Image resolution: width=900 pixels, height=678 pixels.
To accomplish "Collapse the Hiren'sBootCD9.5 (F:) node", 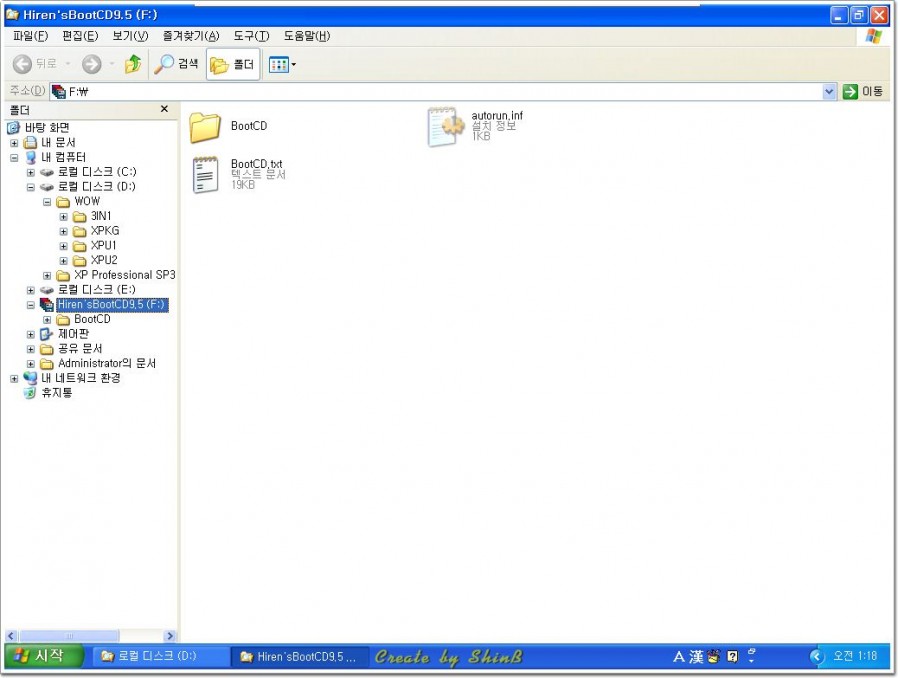I will [x=30, y=305].
